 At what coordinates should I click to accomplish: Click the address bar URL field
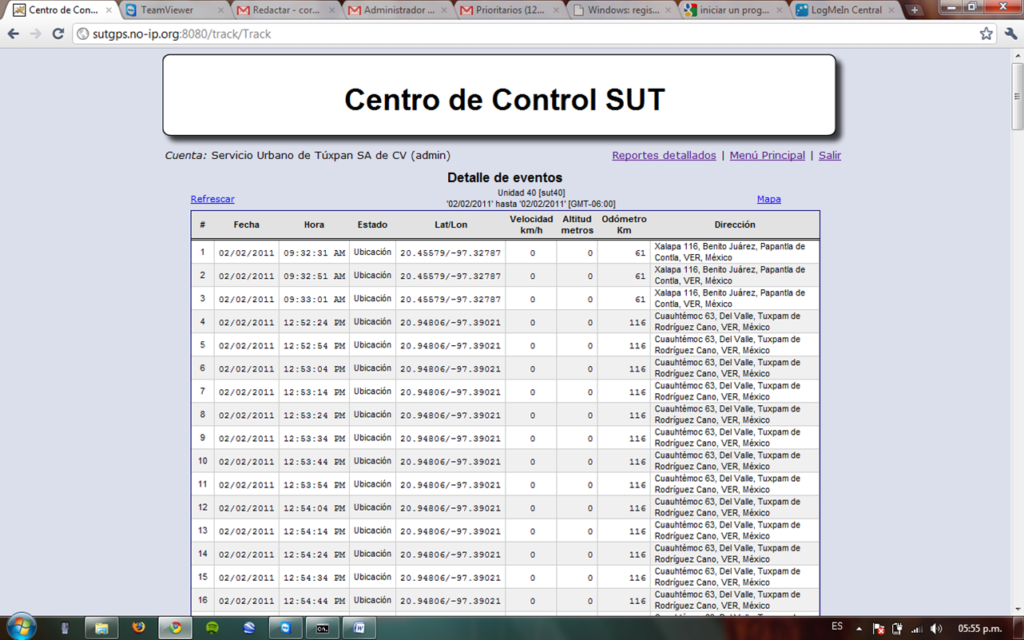tap(526, 34)
